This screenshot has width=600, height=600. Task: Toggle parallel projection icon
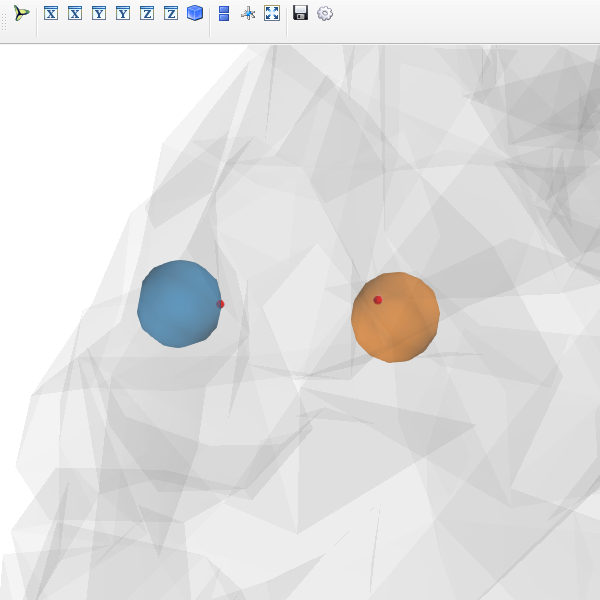[224, 13]
